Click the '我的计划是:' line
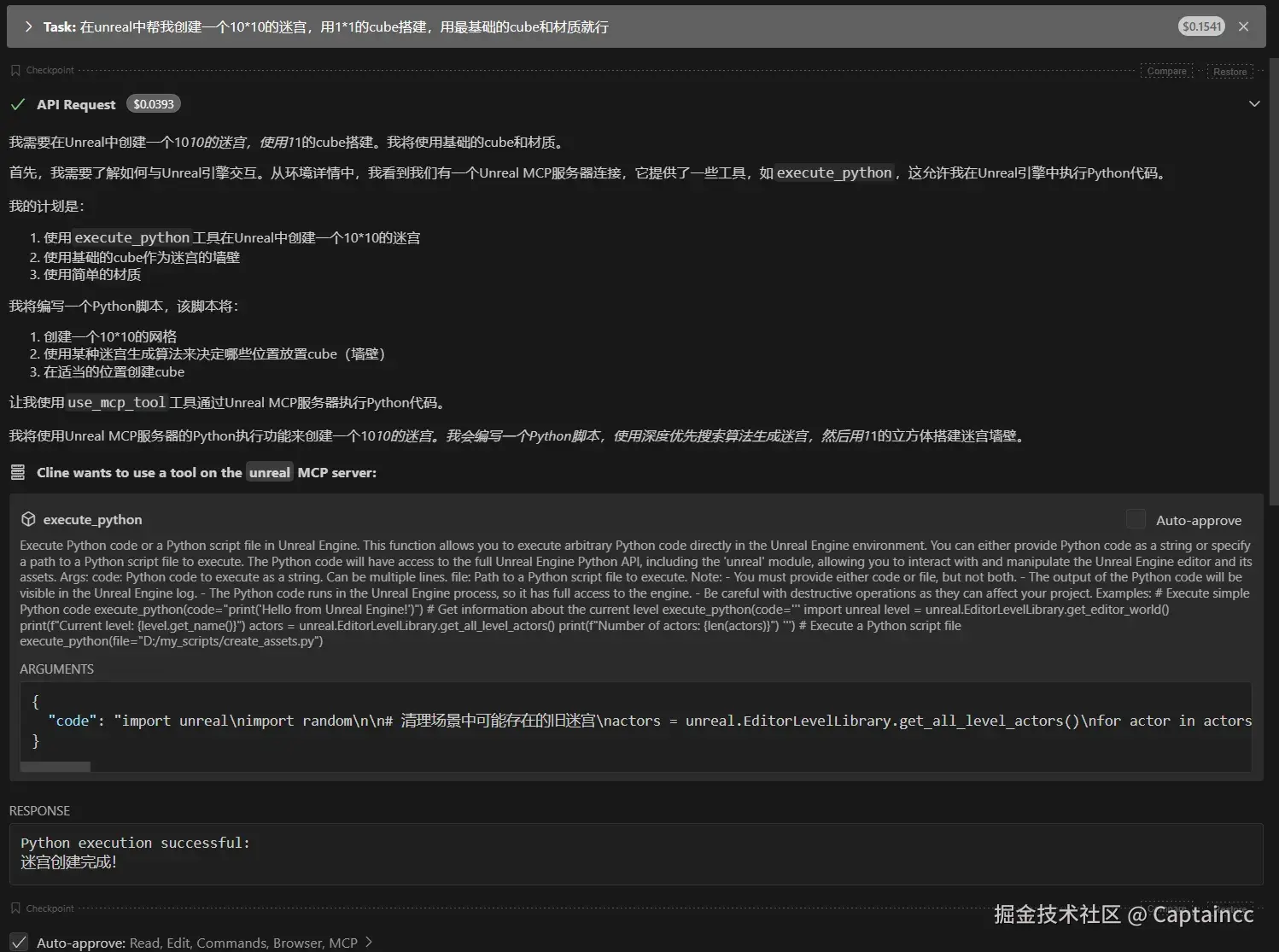 point(46,206)
